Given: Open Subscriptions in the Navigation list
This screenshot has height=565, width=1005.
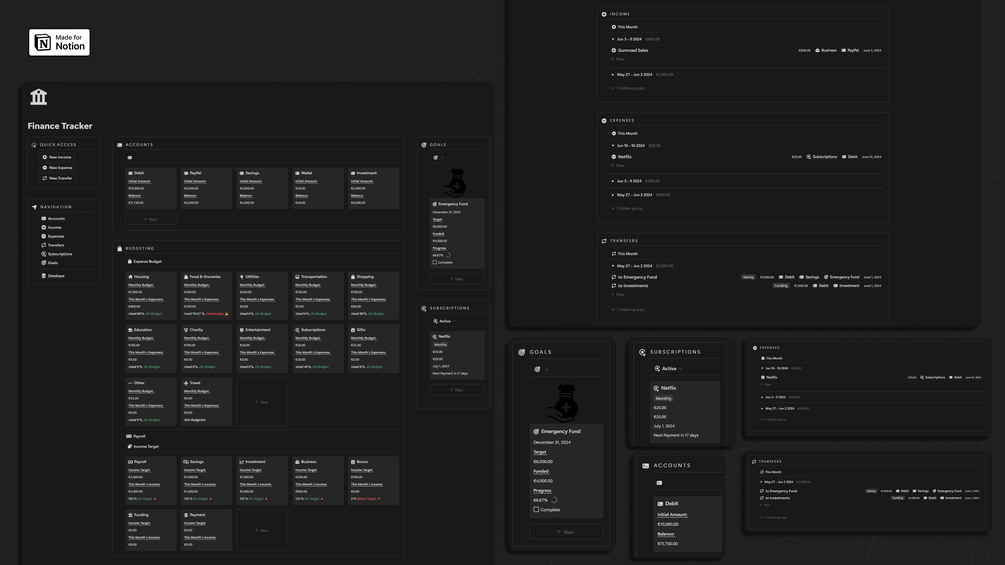Looking at the screenshot, I should [x=57, y=254].
